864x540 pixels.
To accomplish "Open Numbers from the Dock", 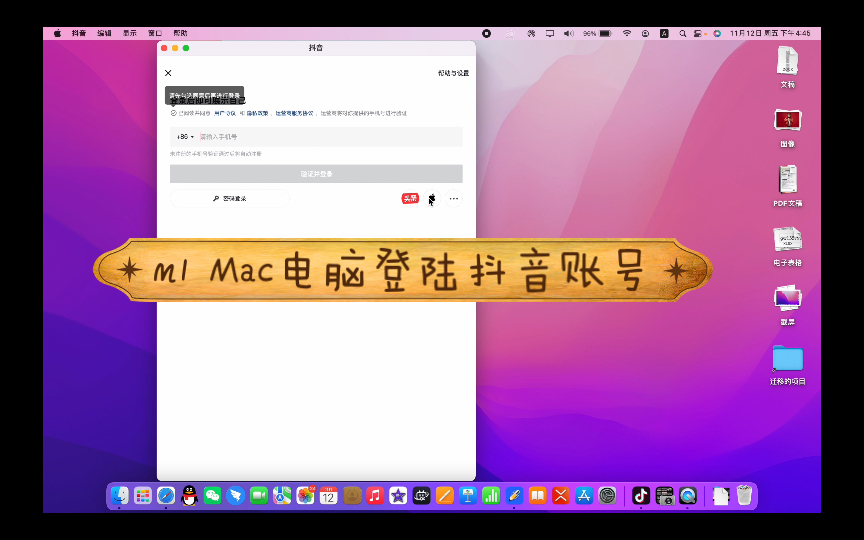I will tap(491, 496).
